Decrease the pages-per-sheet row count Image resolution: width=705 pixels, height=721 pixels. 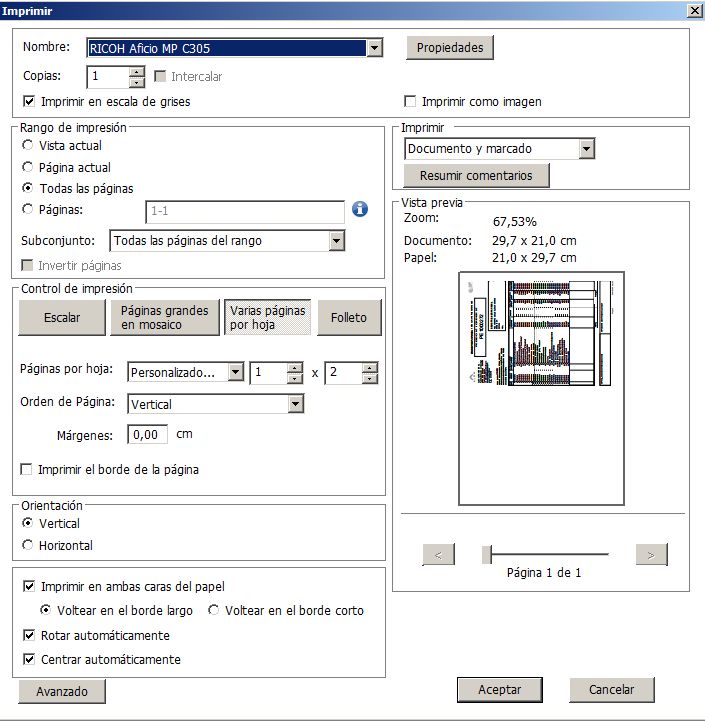370,378
